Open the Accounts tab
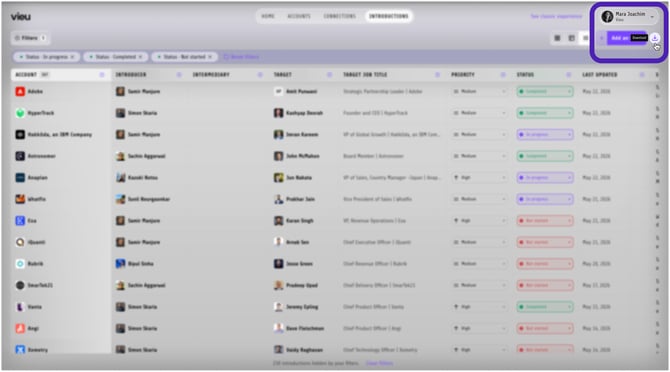 [299, 16]
